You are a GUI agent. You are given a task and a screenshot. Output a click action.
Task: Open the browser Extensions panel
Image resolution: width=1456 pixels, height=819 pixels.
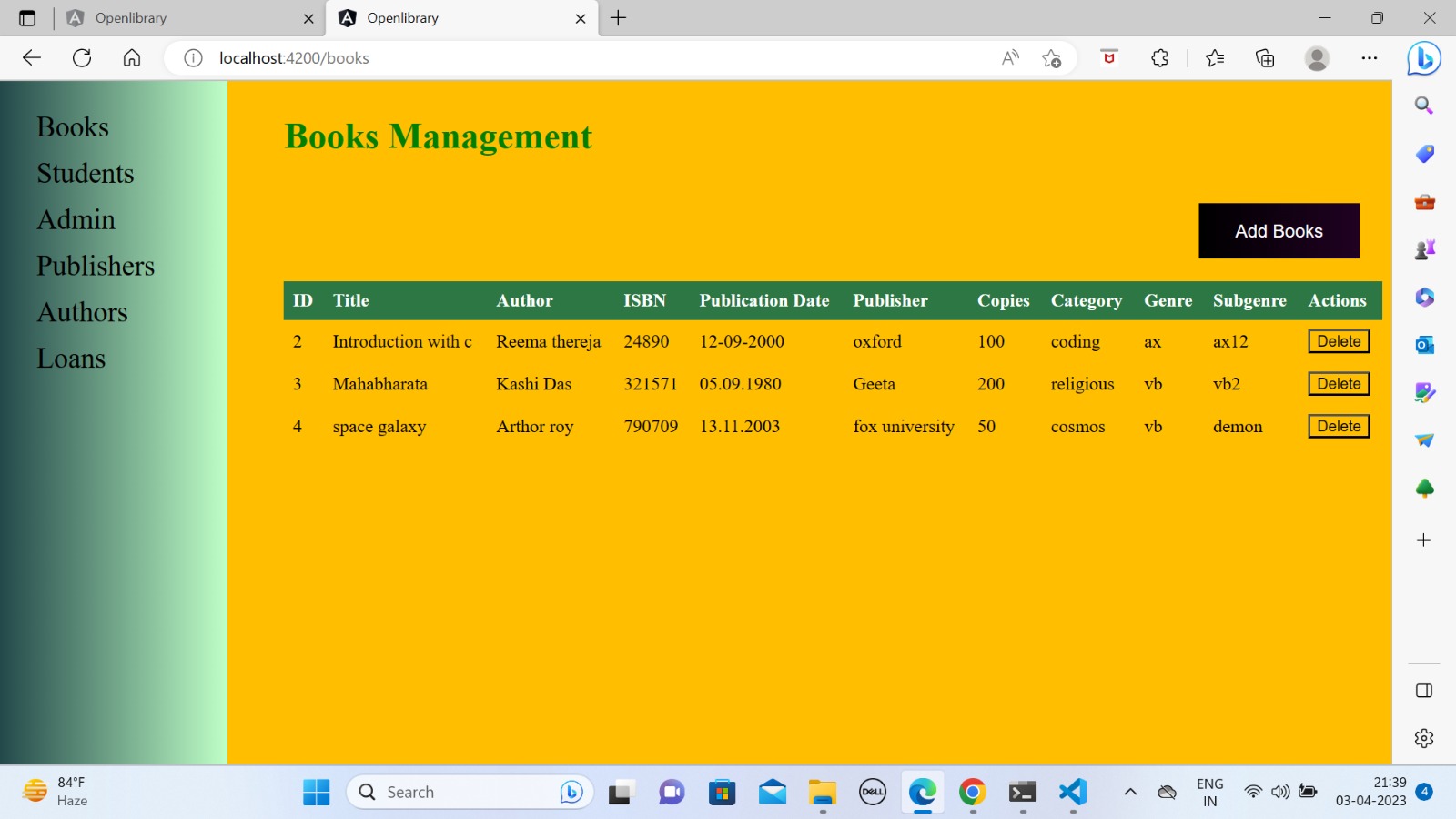(1158, 57)
